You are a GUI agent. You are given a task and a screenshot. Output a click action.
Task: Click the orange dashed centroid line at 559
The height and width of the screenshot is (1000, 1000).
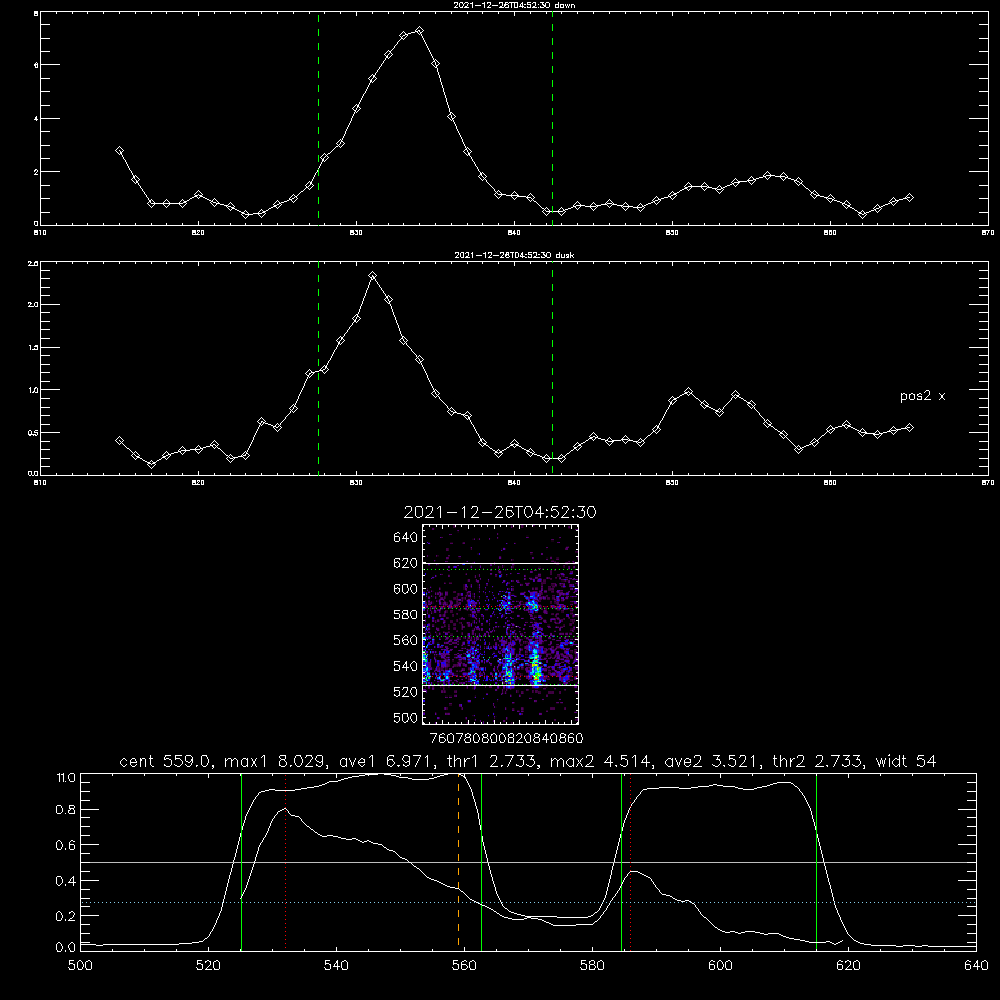pyautogui.click(x=459, y=861)
